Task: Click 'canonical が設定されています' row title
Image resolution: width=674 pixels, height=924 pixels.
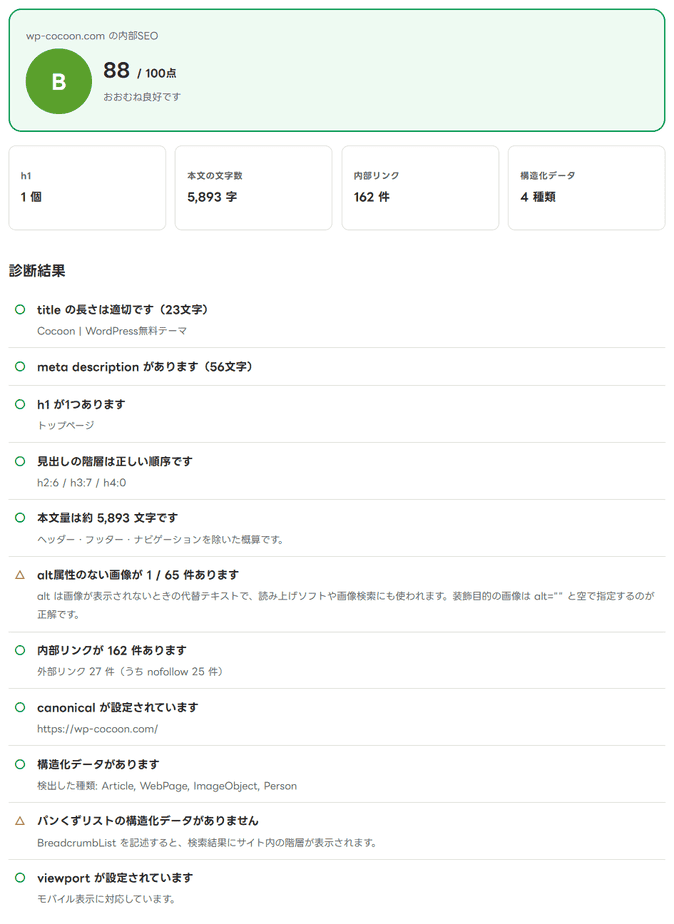Action: tap(118, 707)
